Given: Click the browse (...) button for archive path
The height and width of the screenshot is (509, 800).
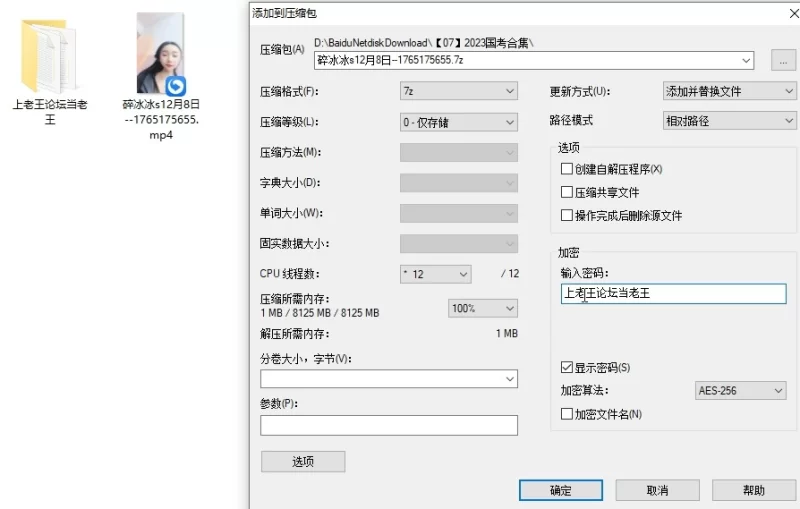Looking at the screenshot, I should click(x=783, y=61).
